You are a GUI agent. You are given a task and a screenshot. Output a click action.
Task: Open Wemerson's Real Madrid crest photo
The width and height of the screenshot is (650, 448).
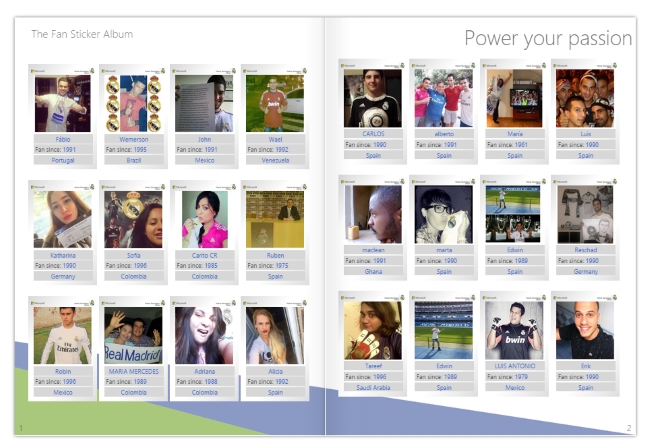pos(133,103)
